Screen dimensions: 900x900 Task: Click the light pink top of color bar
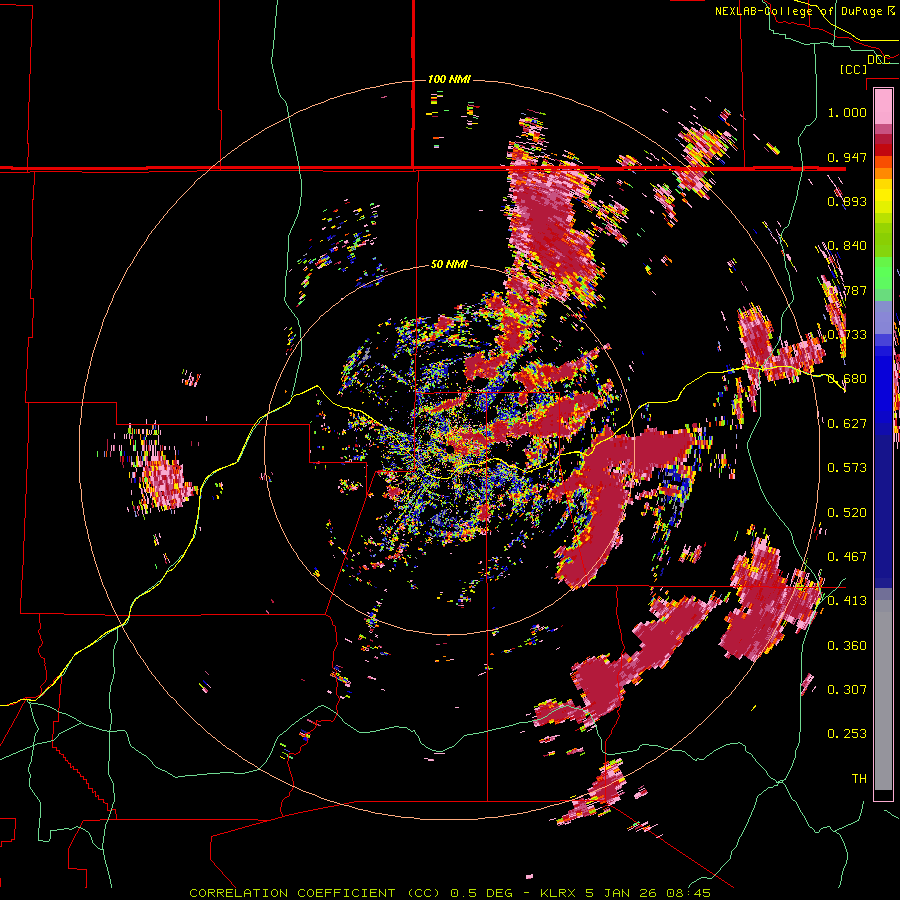[x=883, y=106]
